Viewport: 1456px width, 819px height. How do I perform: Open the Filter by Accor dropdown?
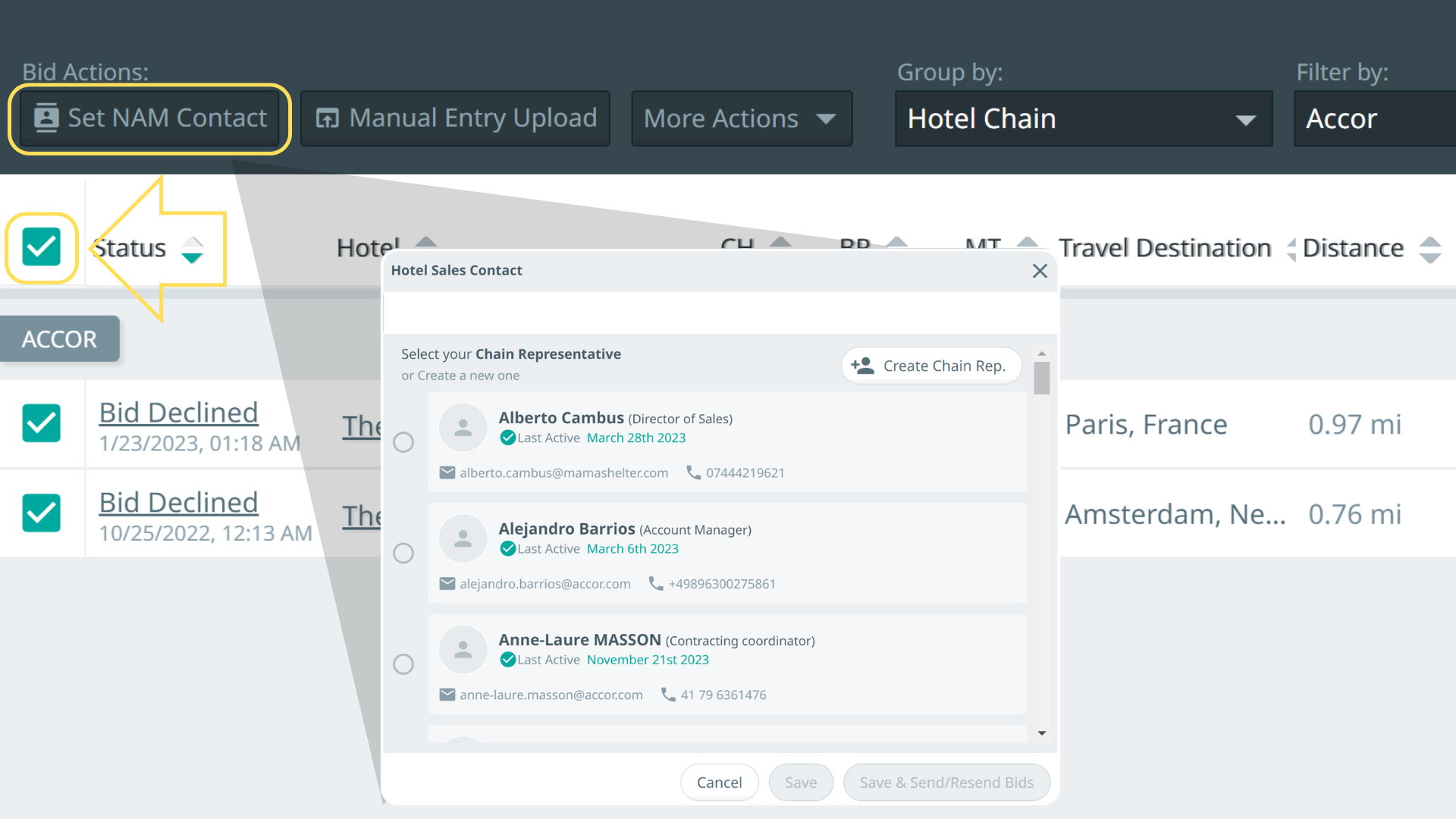pos(1373,118)
